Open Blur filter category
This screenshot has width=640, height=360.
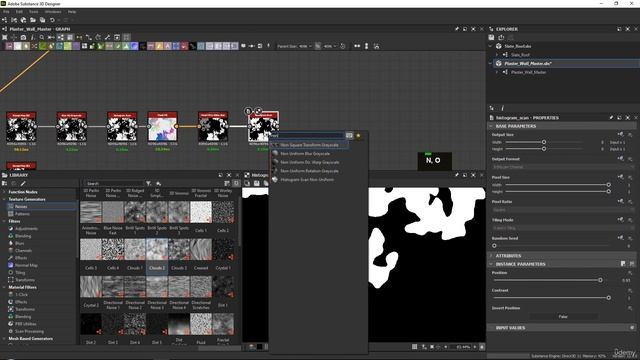[19, 243]
